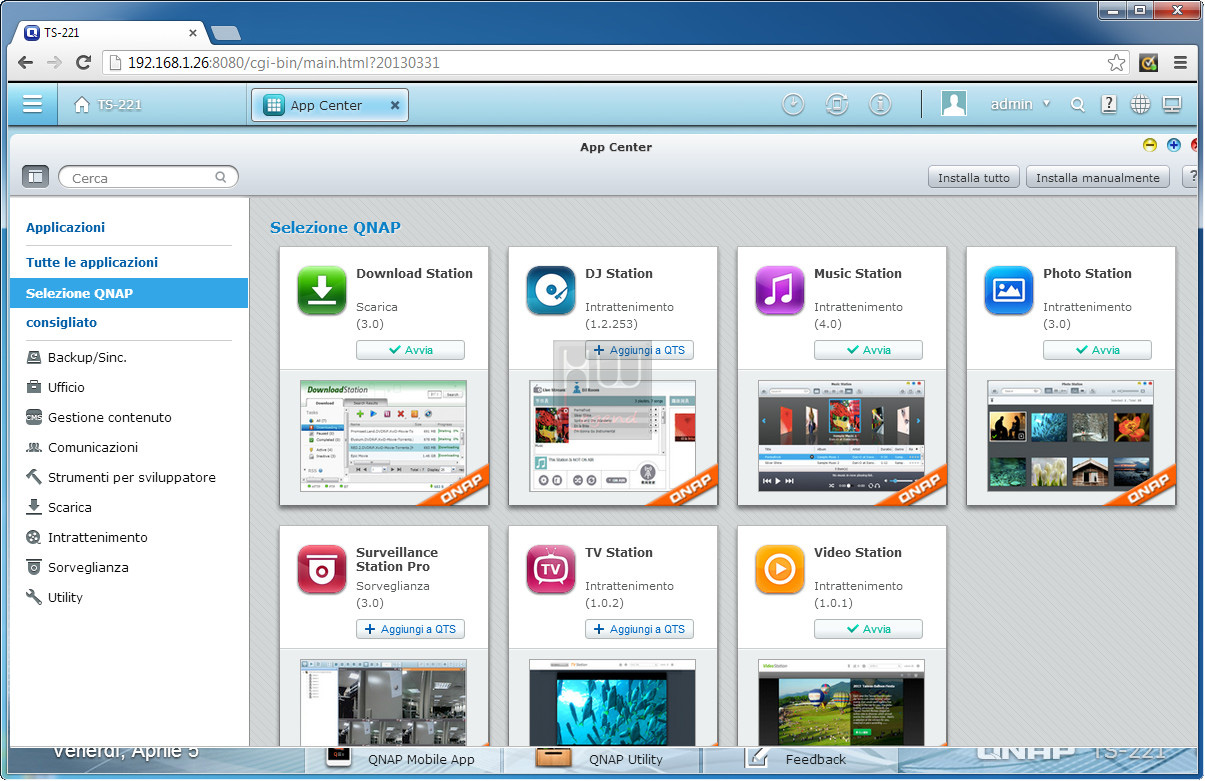Image resolution: width=1205 pixels, height=781 pixels.
Task: Open Gestione contenuto category
Action: tap(98, 417)
